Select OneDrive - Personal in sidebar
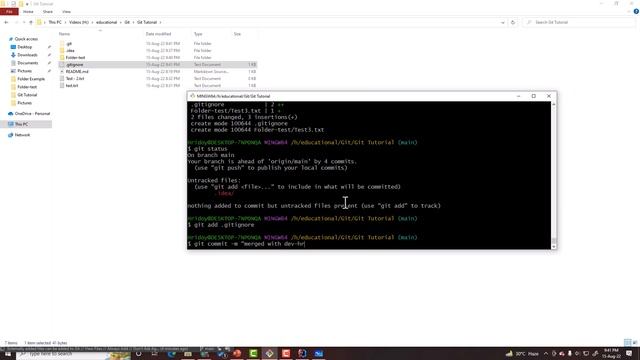This screenshot has width=640, height=360. 32,113
